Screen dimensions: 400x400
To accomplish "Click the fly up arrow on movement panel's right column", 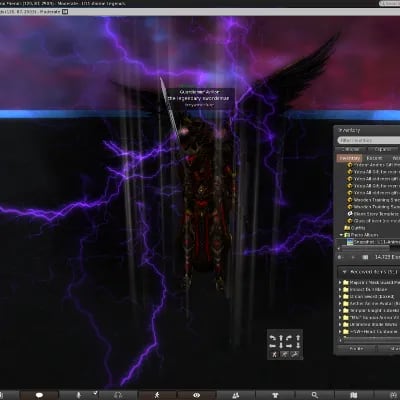I will [x=298, y=338].
